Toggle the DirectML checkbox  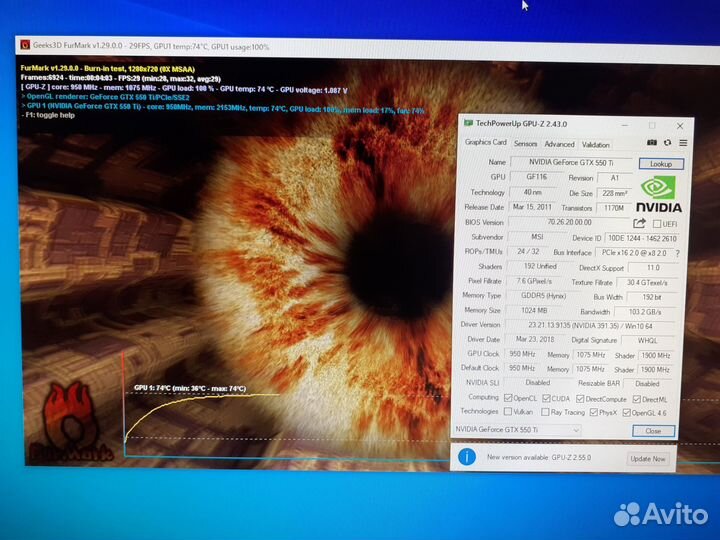point(636,399)
